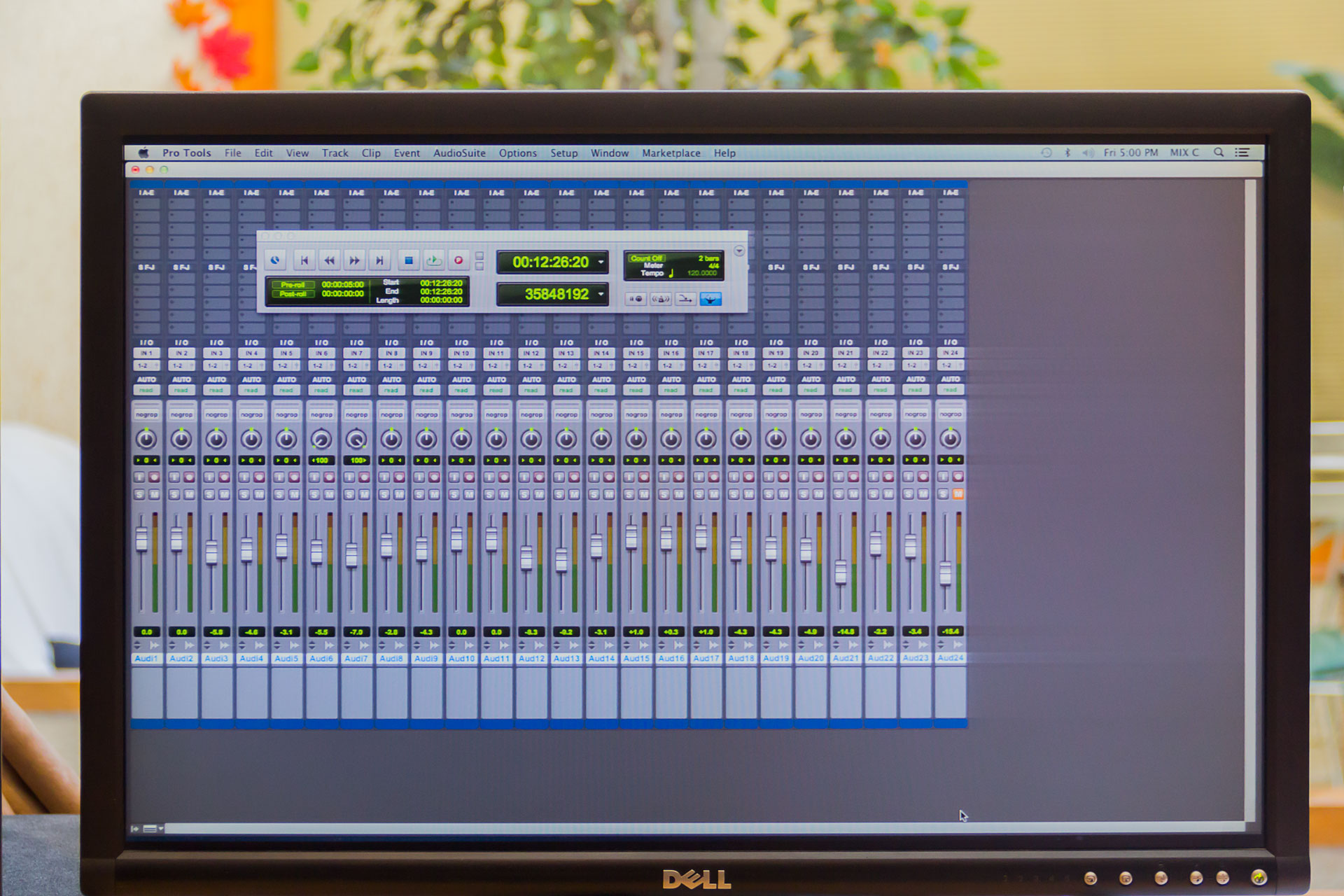The width and height of the screenshot is (1344, 896).
Task: Toggle the Tempo Ruler Enable conductor button
Action: click(710, 299)
